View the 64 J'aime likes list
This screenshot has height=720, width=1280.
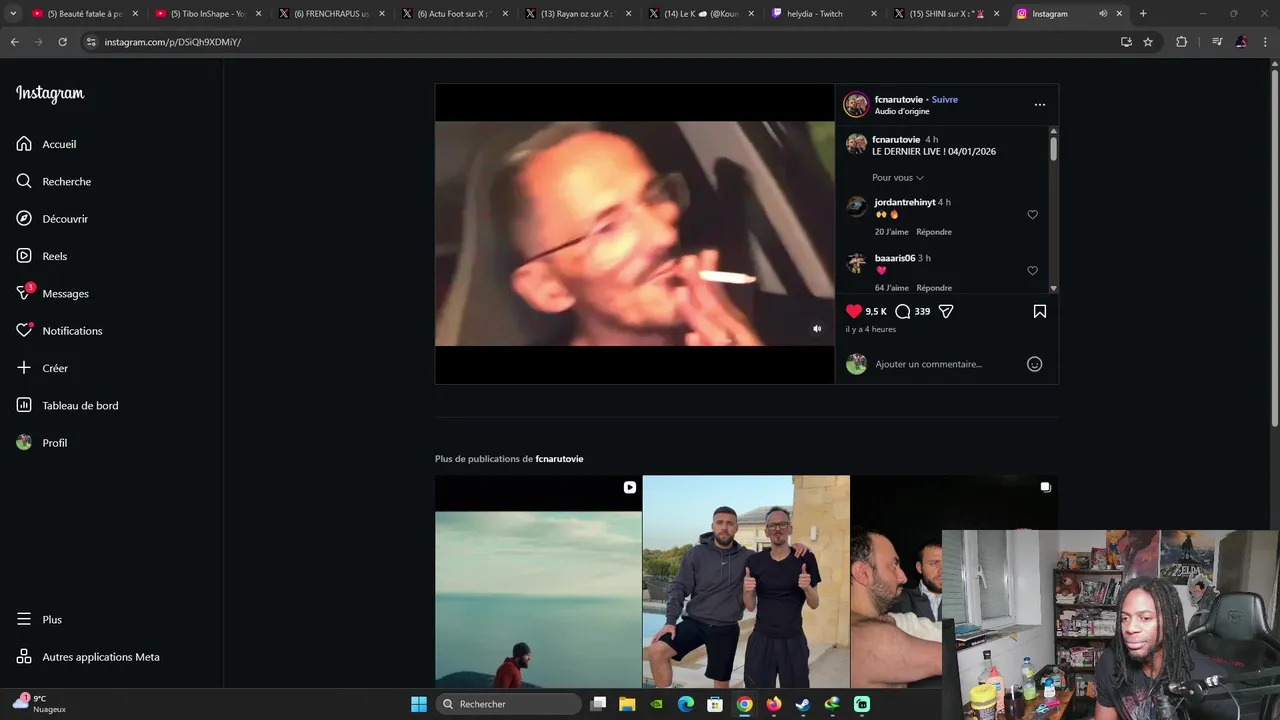point(892,288)
